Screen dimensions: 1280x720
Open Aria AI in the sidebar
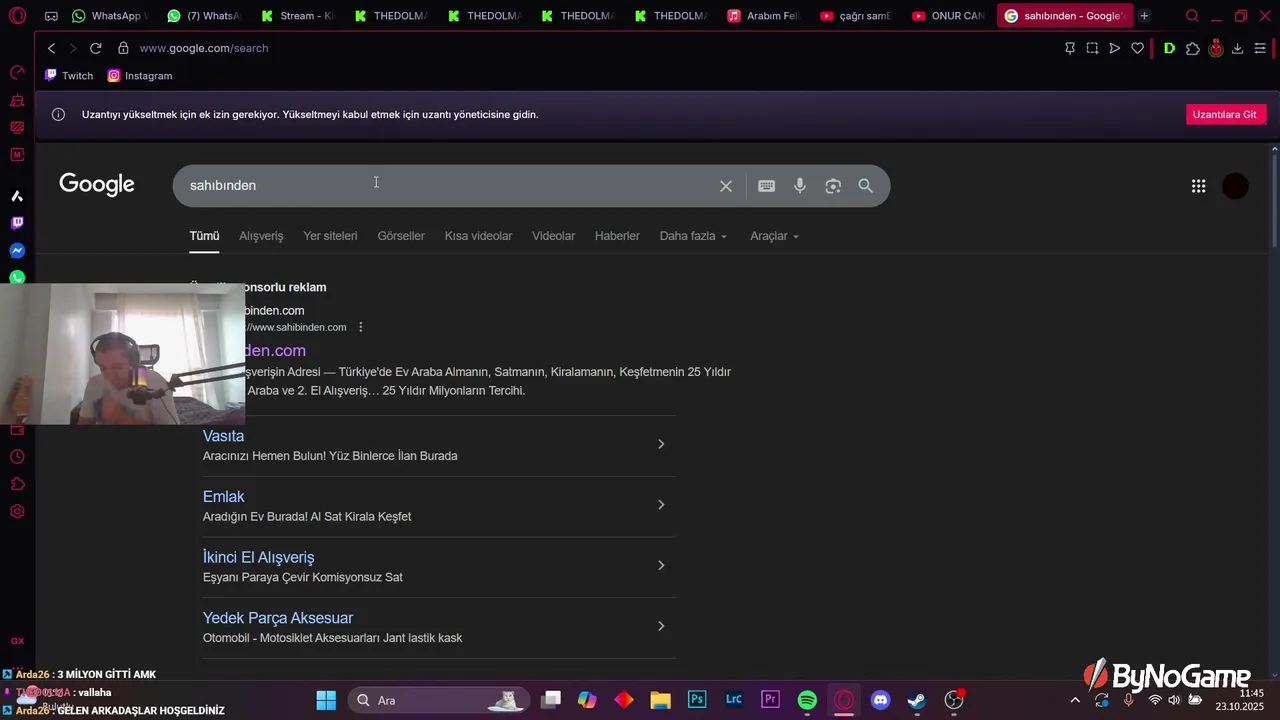(x=17, y=196)
